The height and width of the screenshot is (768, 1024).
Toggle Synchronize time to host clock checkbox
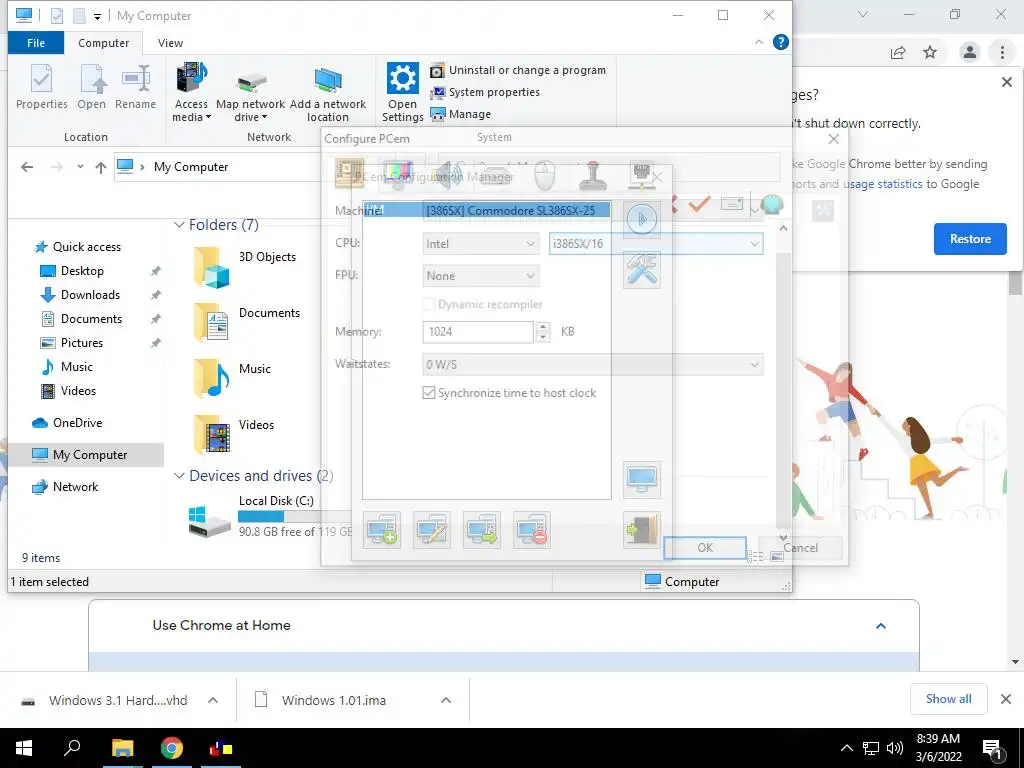[x=429, y=393]
